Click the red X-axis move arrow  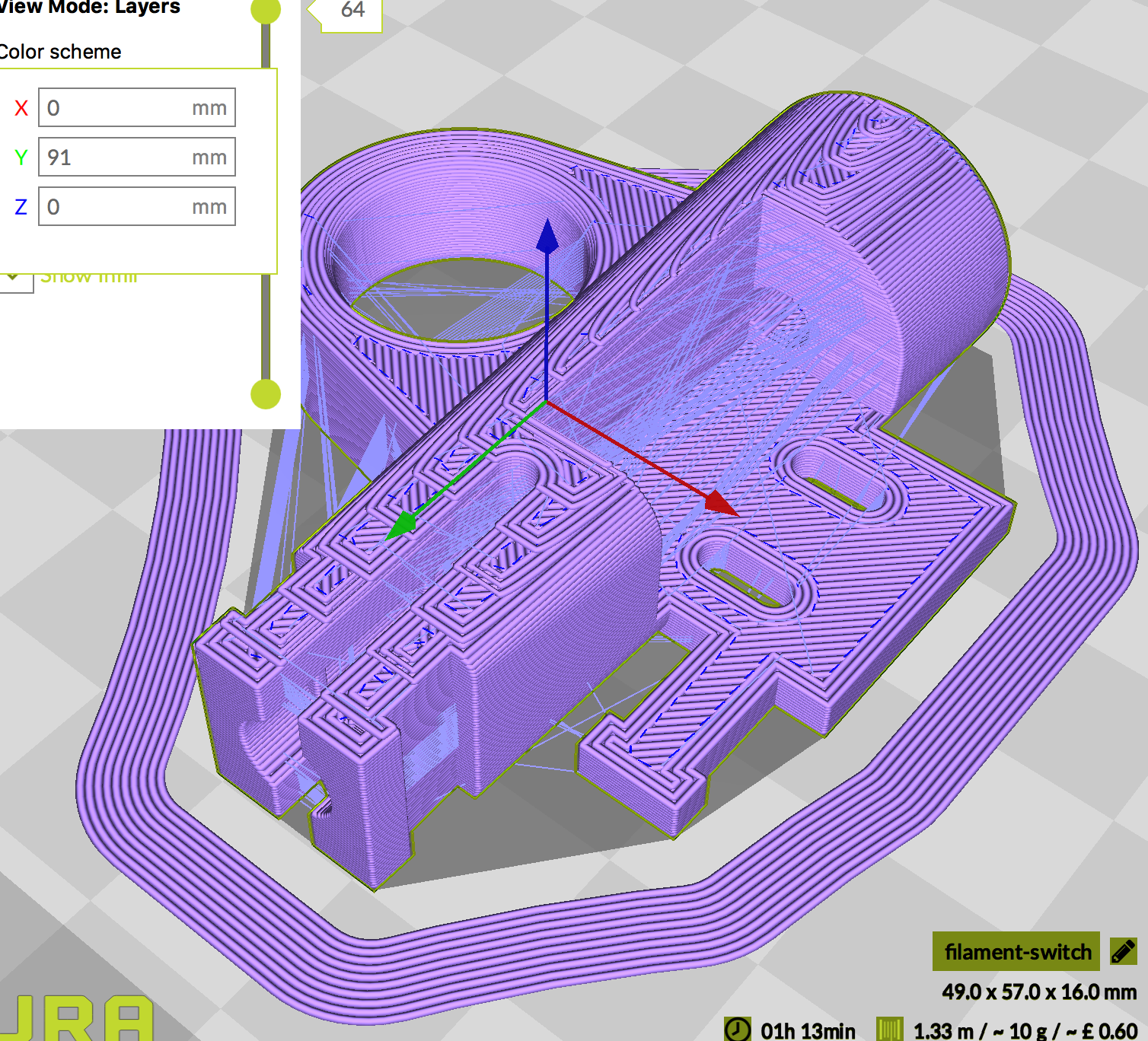(x=721, y=503)
